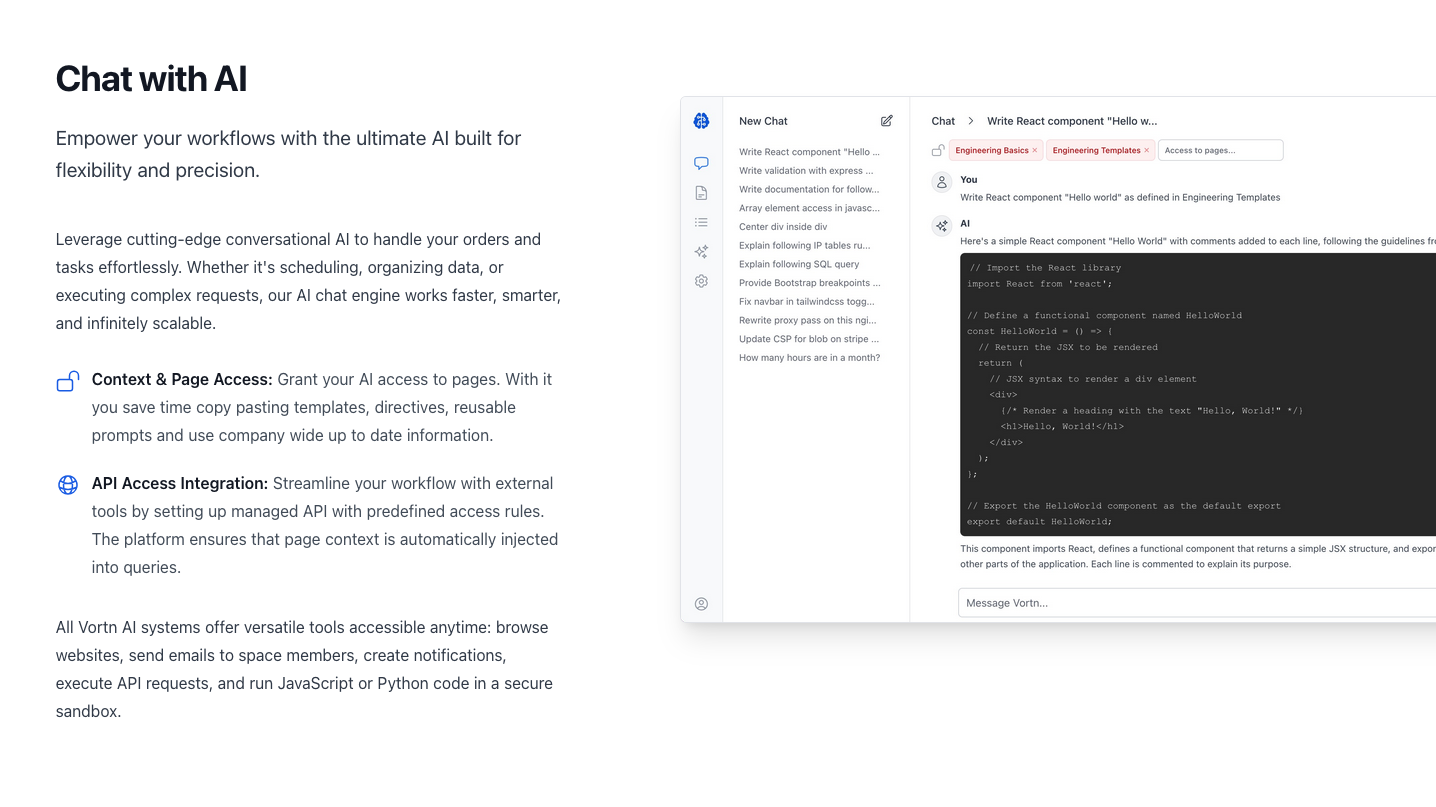
Task: Open chat Rewrite proxy pass on this ngi...
Action: click(x=808, y=320)
